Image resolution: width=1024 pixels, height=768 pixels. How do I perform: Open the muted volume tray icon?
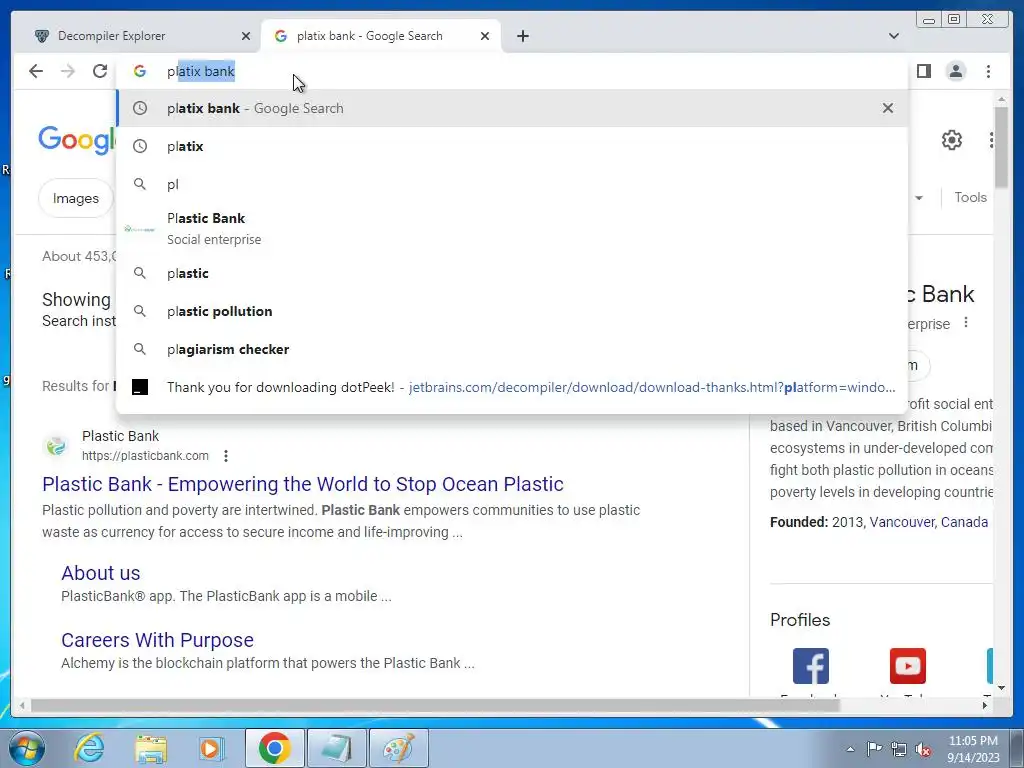[x=923, y=749]
